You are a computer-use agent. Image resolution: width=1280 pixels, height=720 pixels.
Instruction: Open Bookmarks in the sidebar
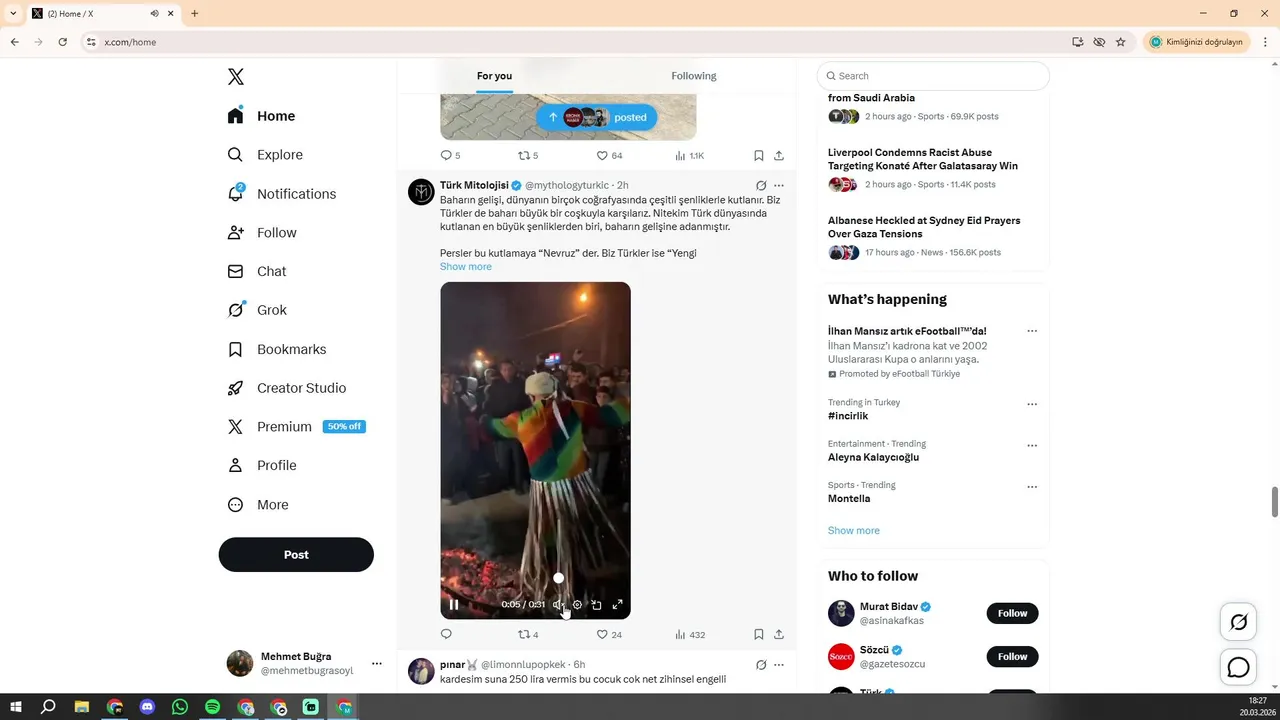coord(277,349)
